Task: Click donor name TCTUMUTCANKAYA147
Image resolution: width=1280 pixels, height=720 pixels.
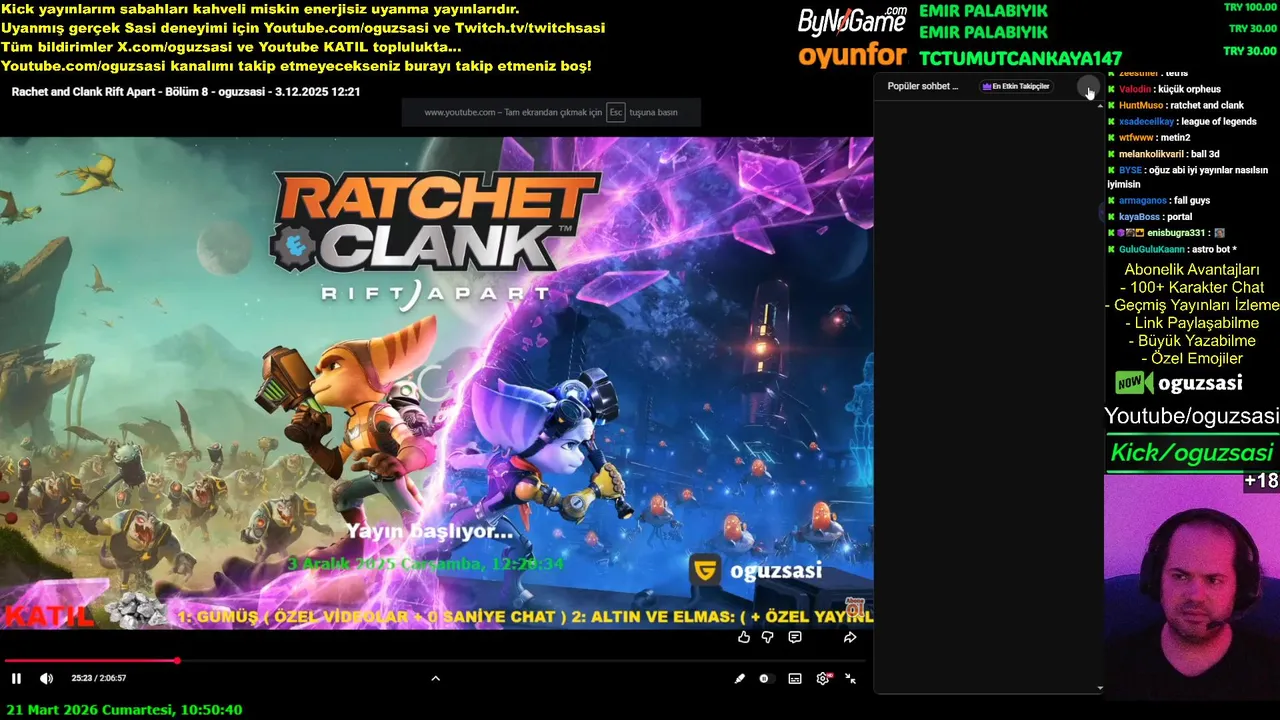Action: (x=1020, y=59)
